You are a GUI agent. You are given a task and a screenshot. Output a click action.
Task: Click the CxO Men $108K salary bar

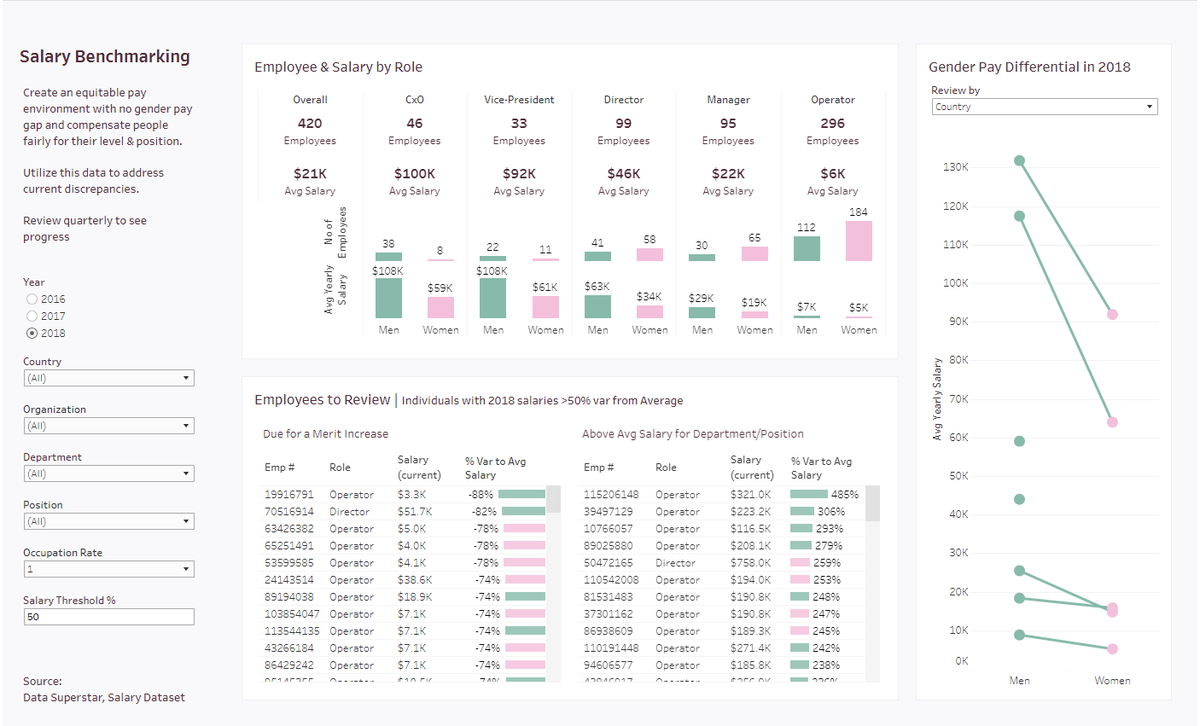pyautogui.click(x=388, y=298)
